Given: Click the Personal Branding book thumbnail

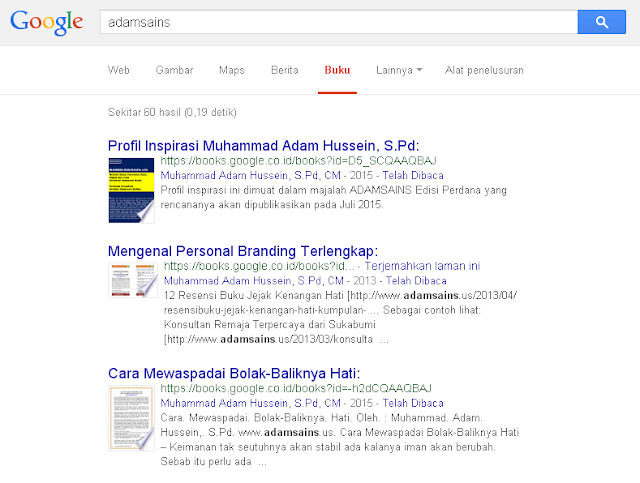Looking at the screenshot, I should tap(133, 280).
